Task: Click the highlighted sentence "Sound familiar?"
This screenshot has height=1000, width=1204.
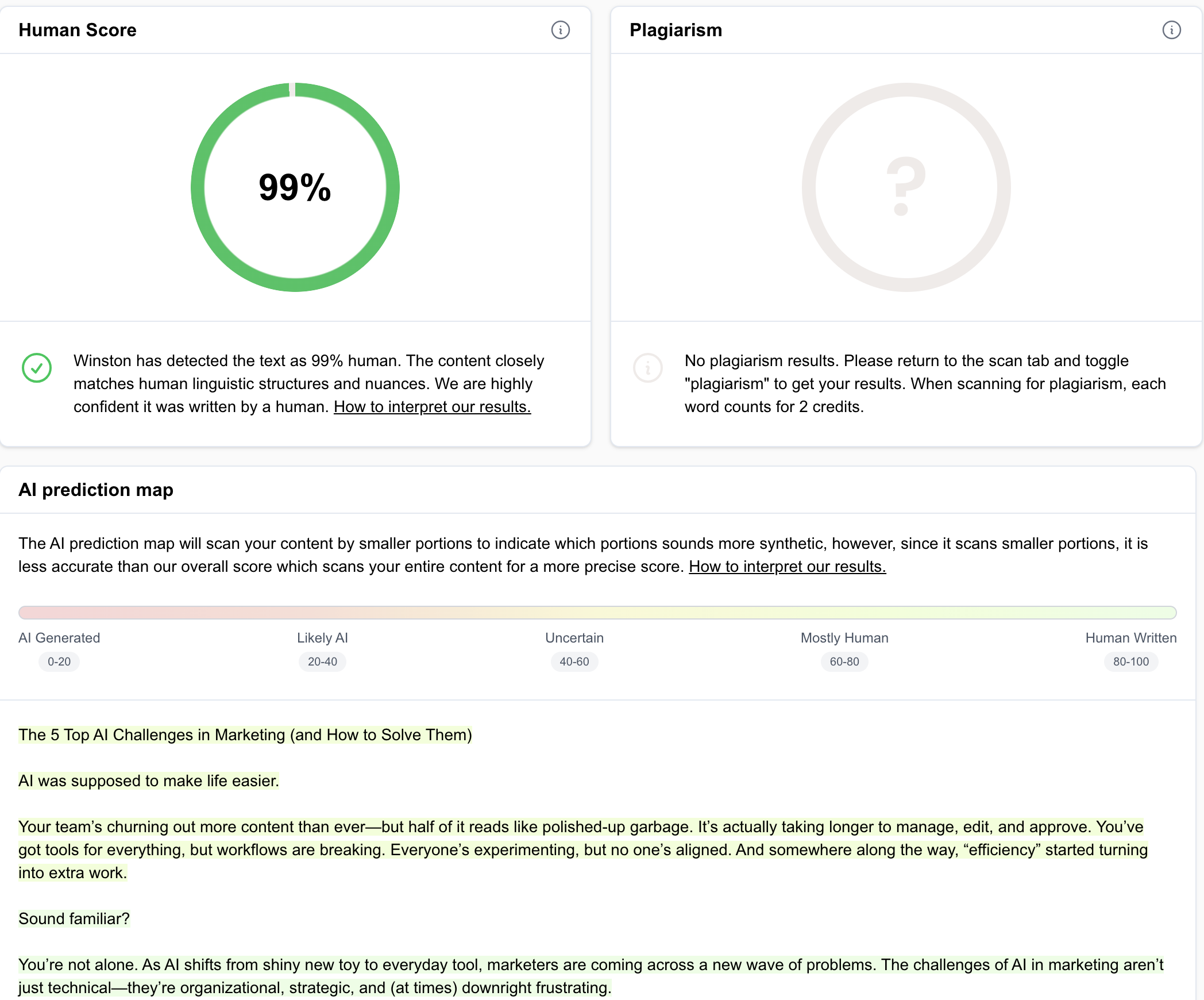Action: (x=74, y=919)
